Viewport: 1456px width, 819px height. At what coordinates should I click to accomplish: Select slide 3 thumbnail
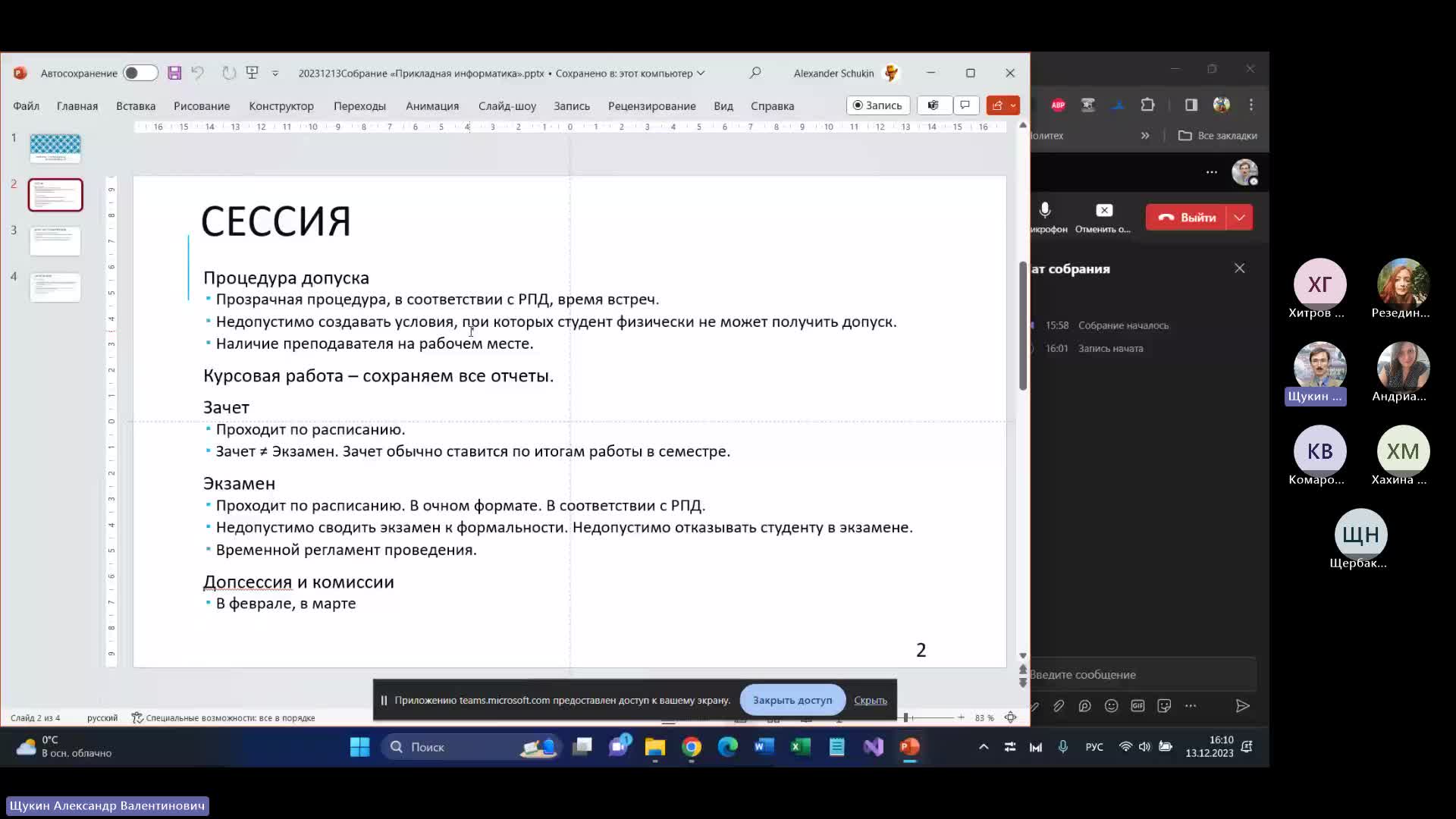(55, 241)
